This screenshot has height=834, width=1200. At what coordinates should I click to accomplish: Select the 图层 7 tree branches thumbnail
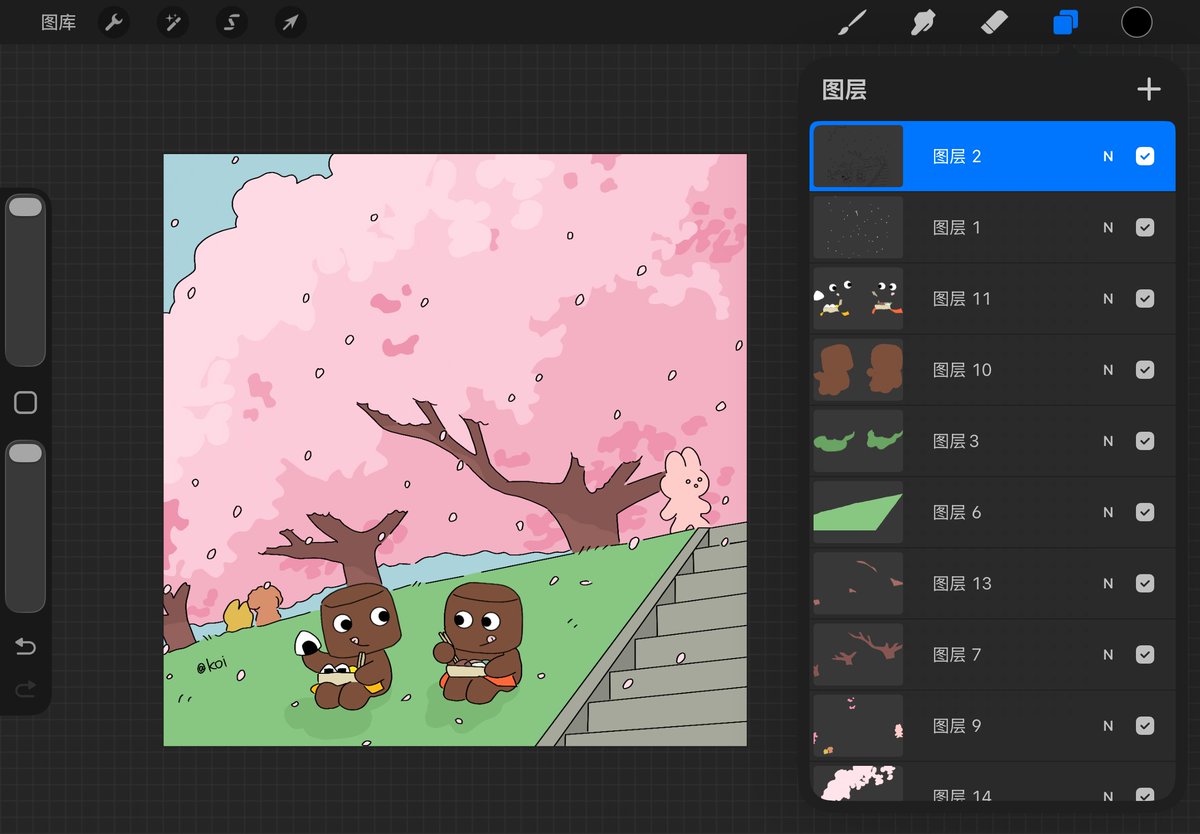coord(858,654)
